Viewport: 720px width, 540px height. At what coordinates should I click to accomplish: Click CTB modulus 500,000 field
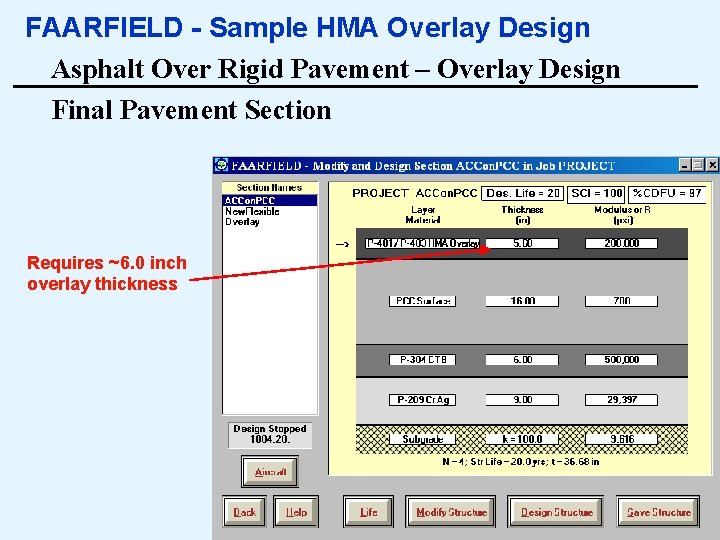[x=621, y=360]
